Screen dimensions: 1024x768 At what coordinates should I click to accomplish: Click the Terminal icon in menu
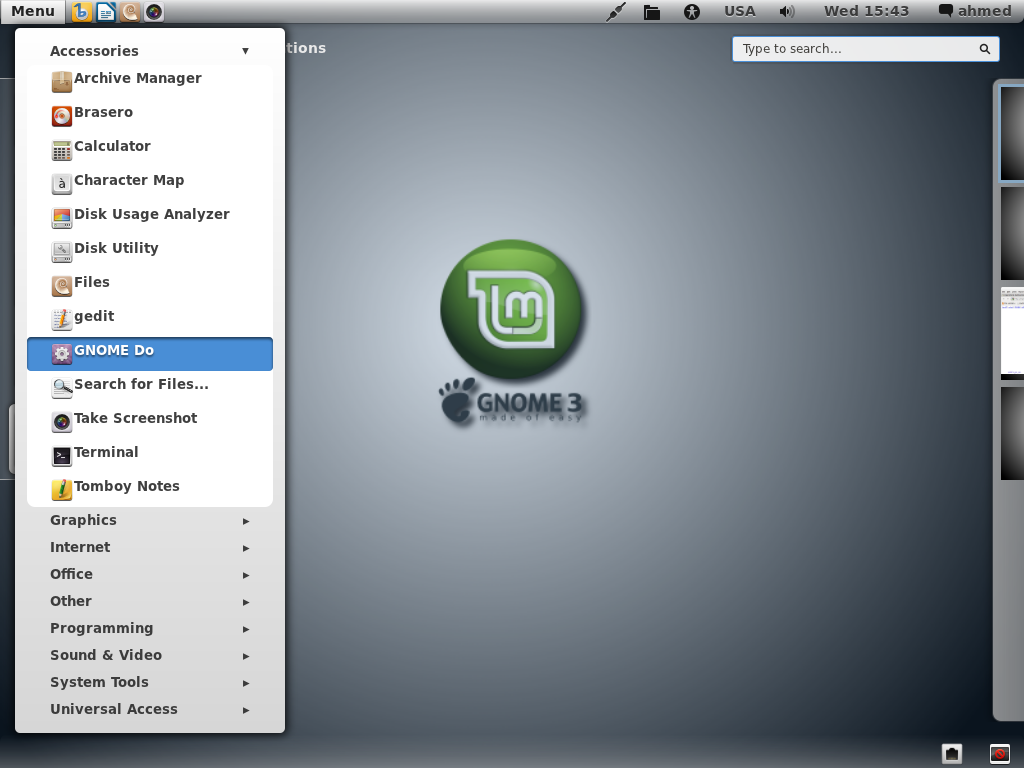61,455
